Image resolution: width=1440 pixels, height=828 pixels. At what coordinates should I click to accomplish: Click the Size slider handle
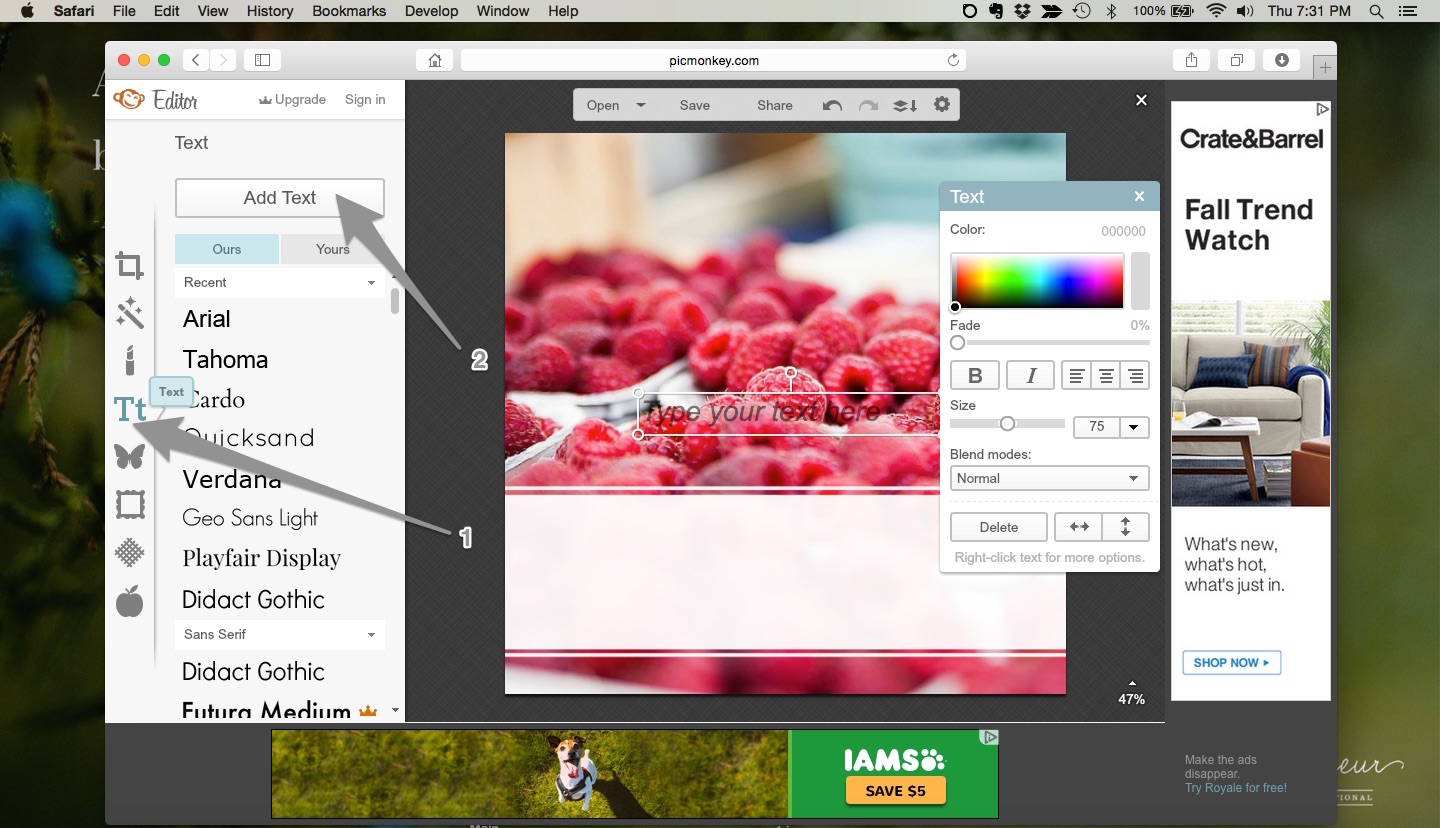point(1007,424)
